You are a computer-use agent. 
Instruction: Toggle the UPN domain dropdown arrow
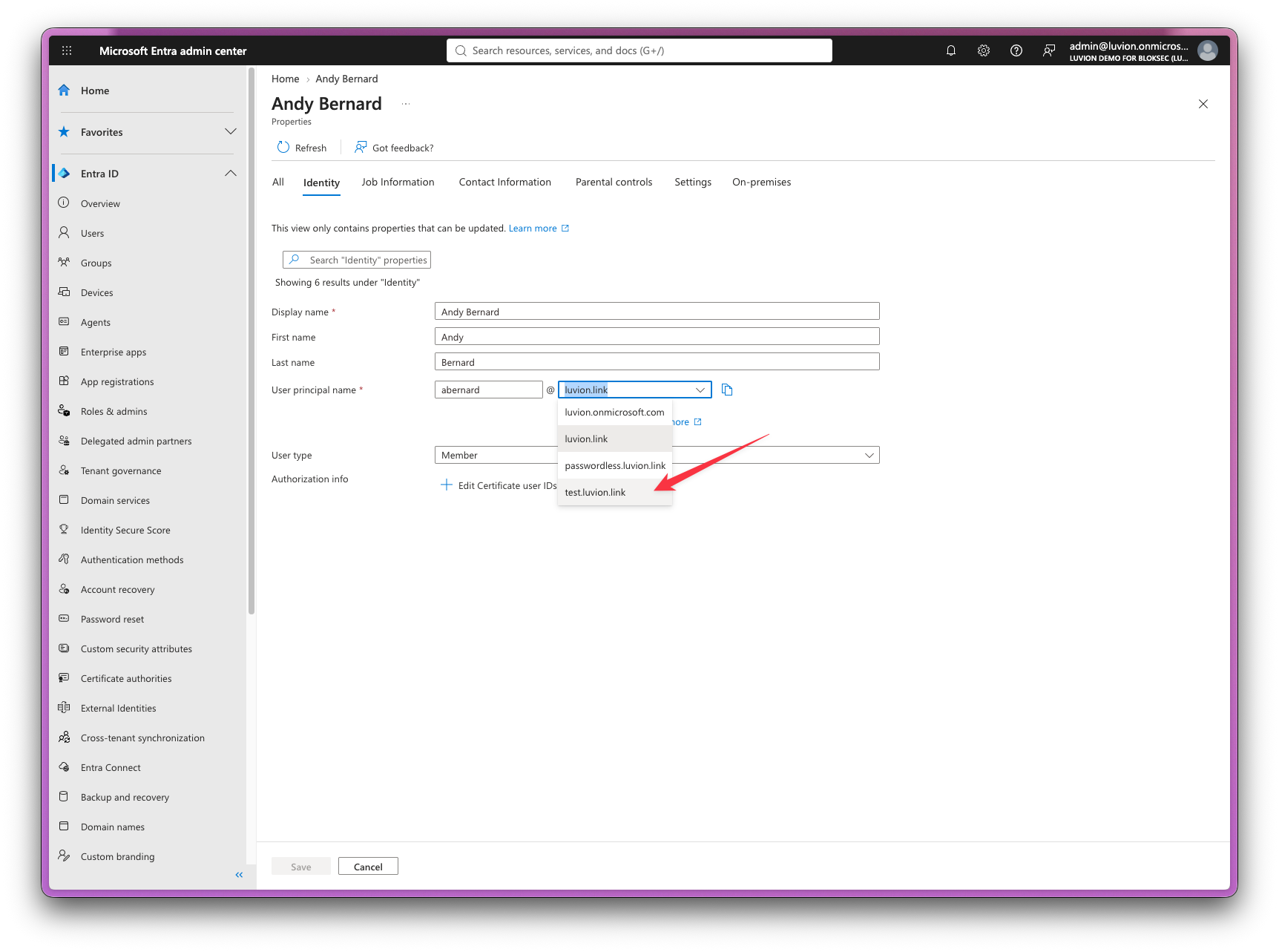click(x=700, y=390)
